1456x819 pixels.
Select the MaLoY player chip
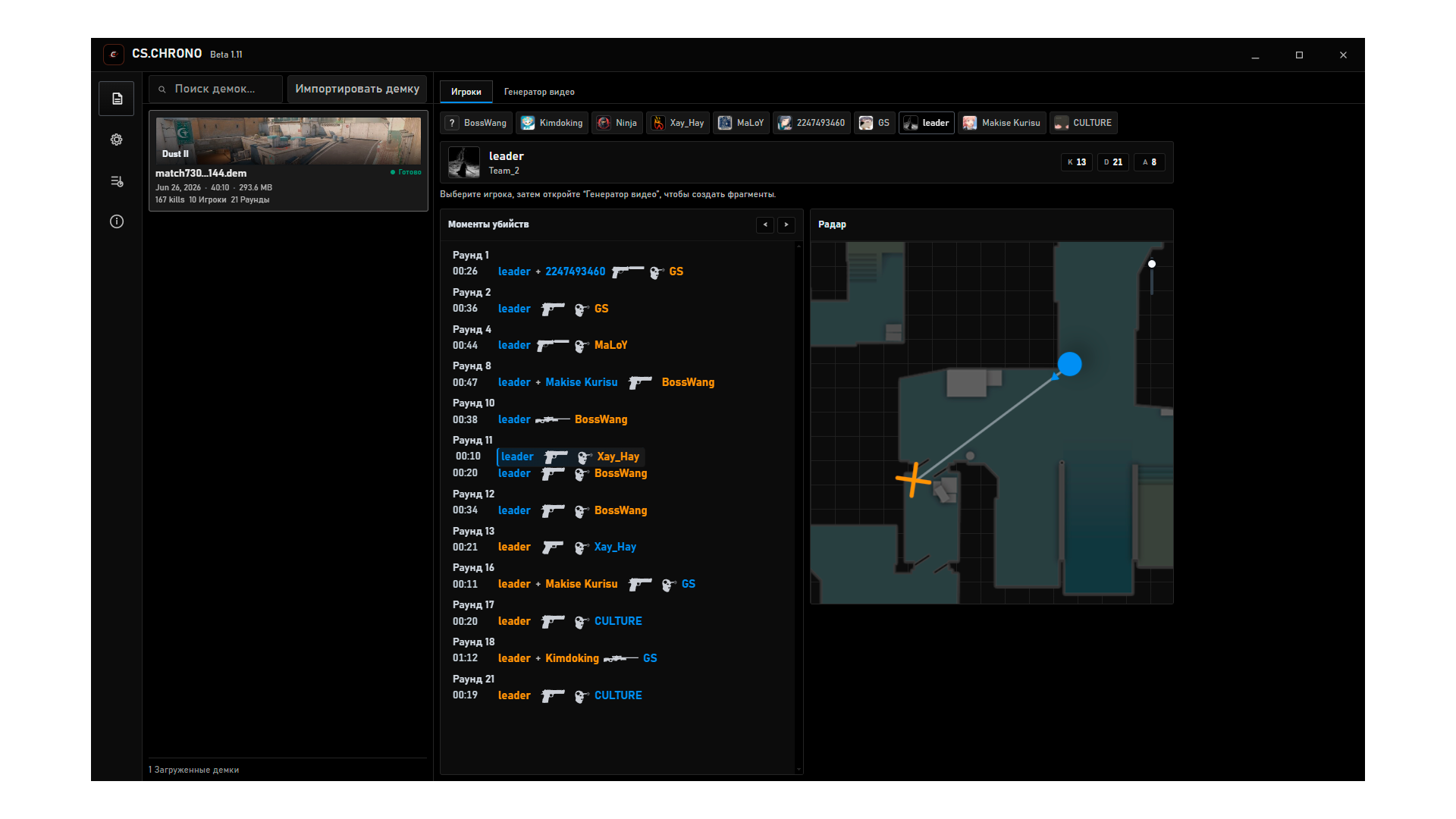[742, 123]
